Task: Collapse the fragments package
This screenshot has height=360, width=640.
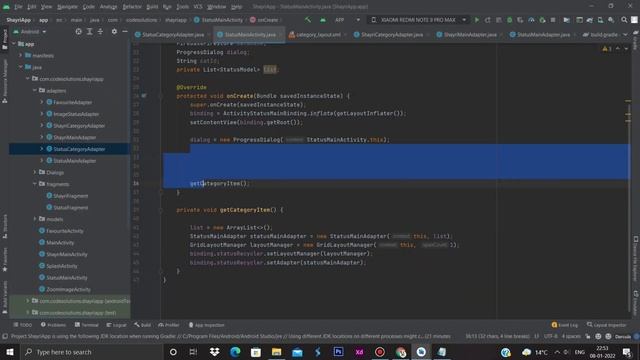Action: [35, 184]
